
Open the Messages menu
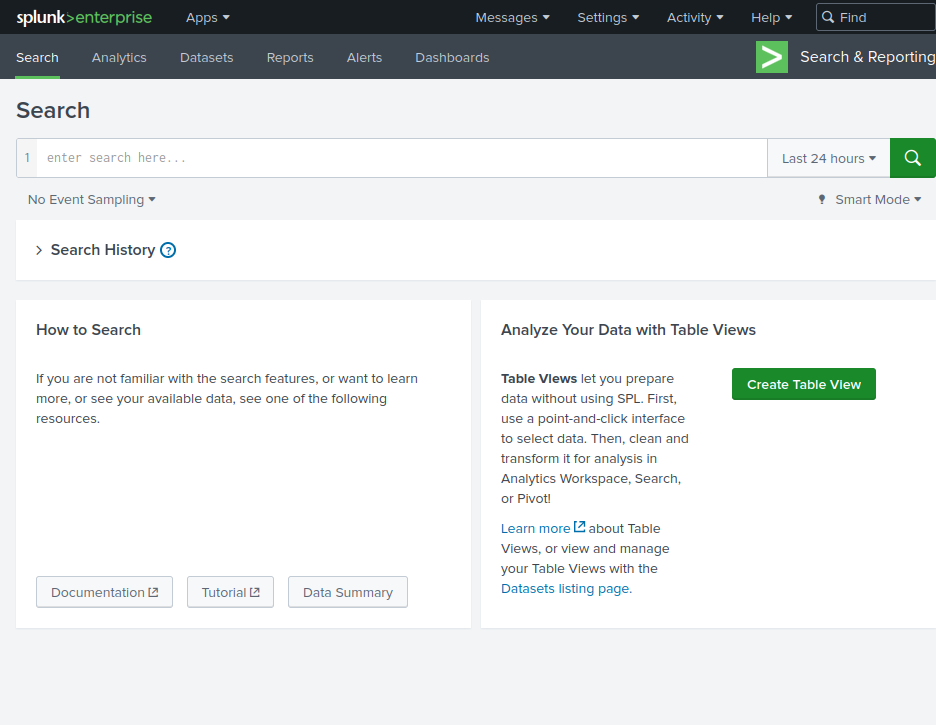[x=512, y=17]
